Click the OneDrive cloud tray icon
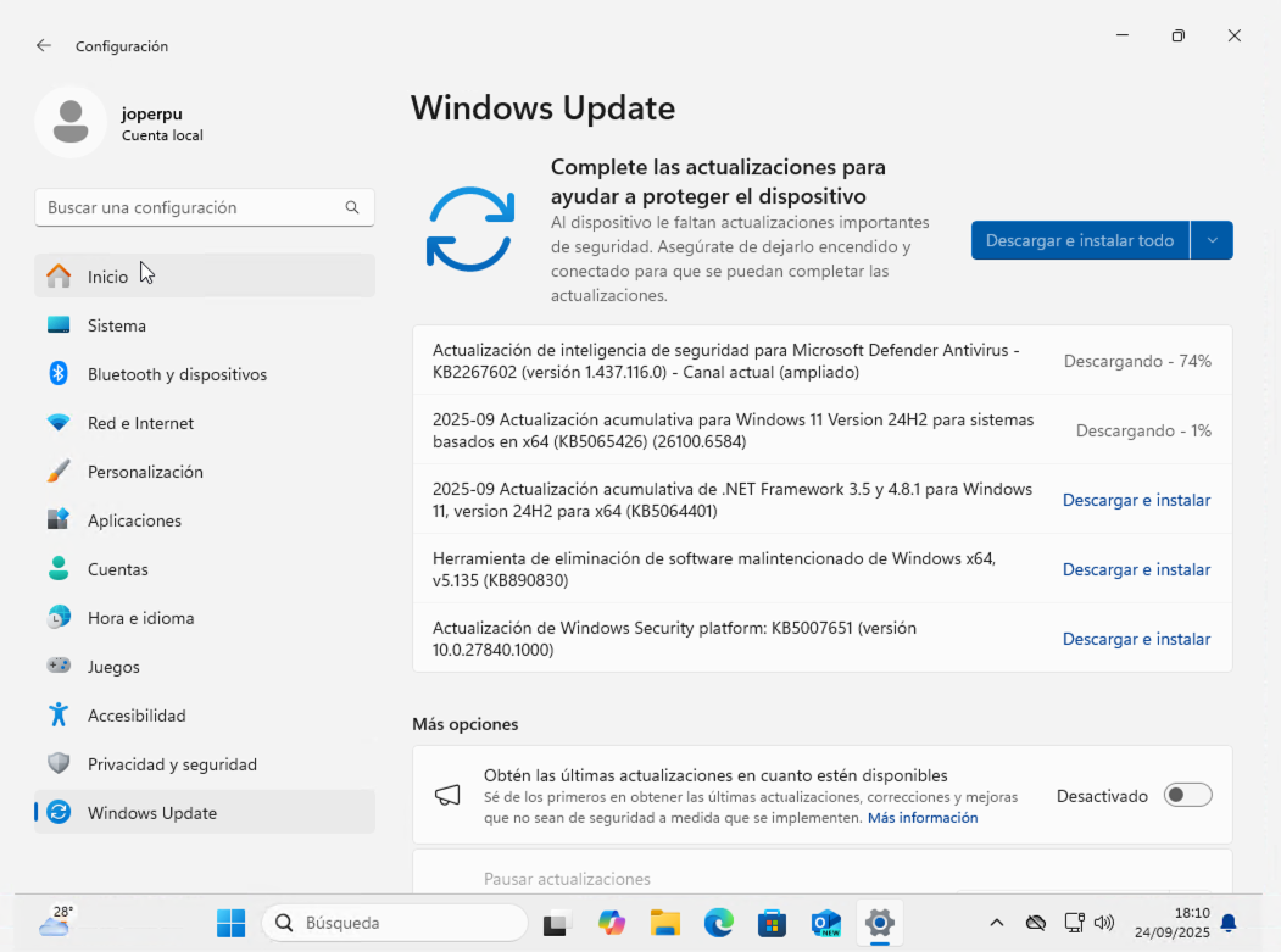Viewport: 1281px width, 952px height. point(1035,923)
